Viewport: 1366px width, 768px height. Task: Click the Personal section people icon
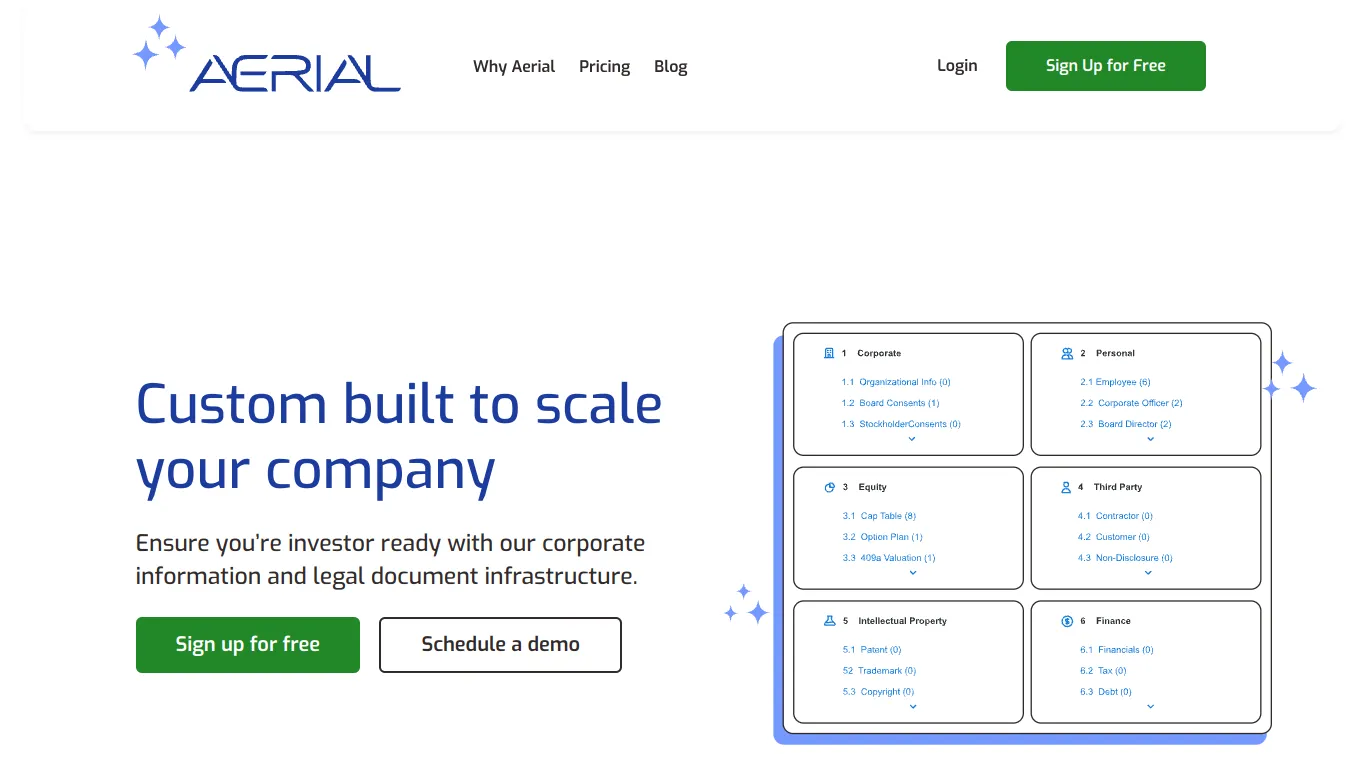click(1067, 352)
